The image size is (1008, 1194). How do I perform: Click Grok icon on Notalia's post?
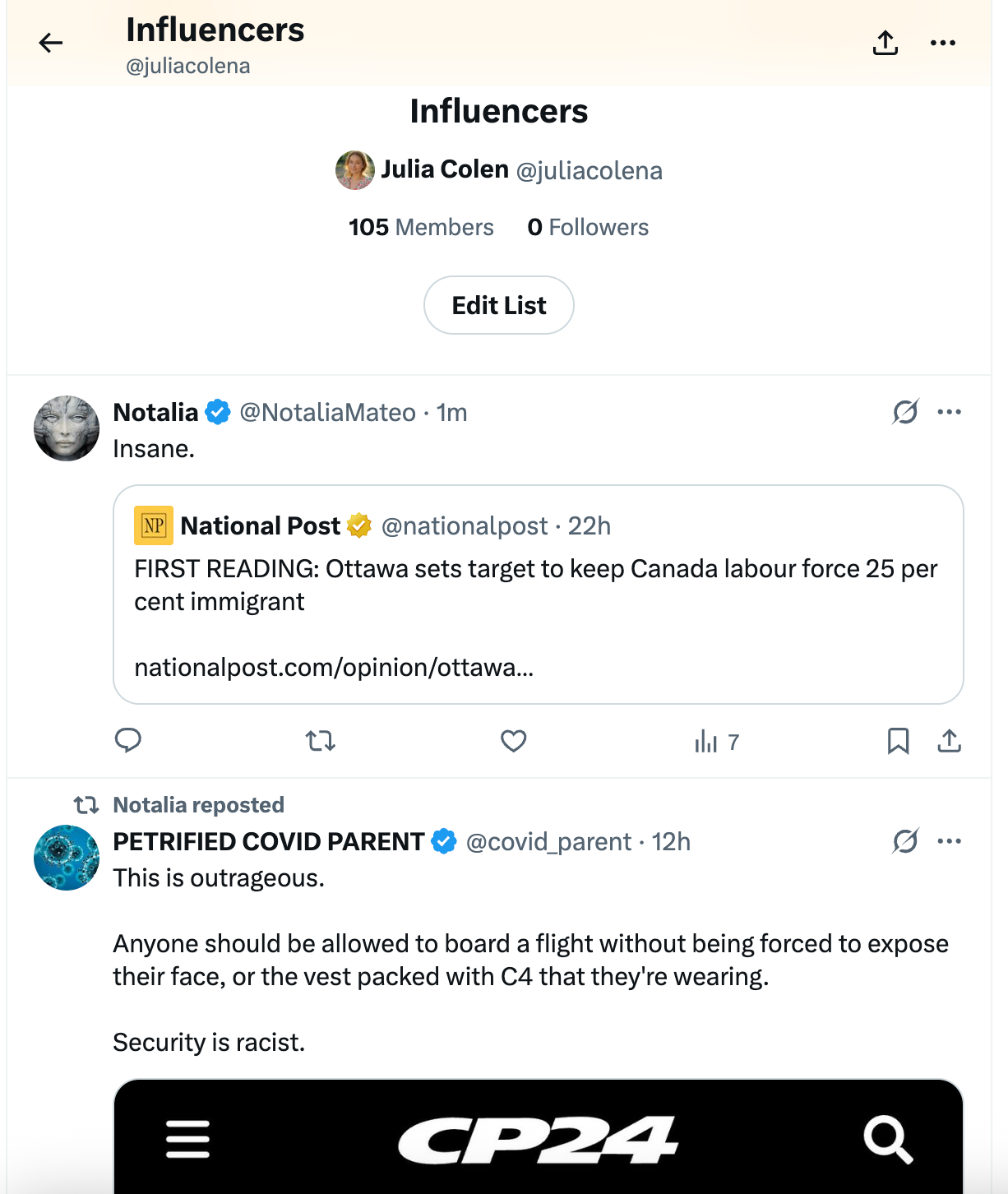click(x=905, y=412)
